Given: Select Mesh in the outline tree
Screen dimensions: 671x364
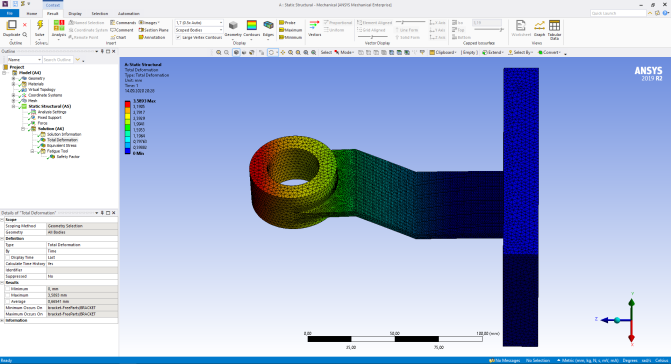Looking at the screenshot, I should [33, 101].
